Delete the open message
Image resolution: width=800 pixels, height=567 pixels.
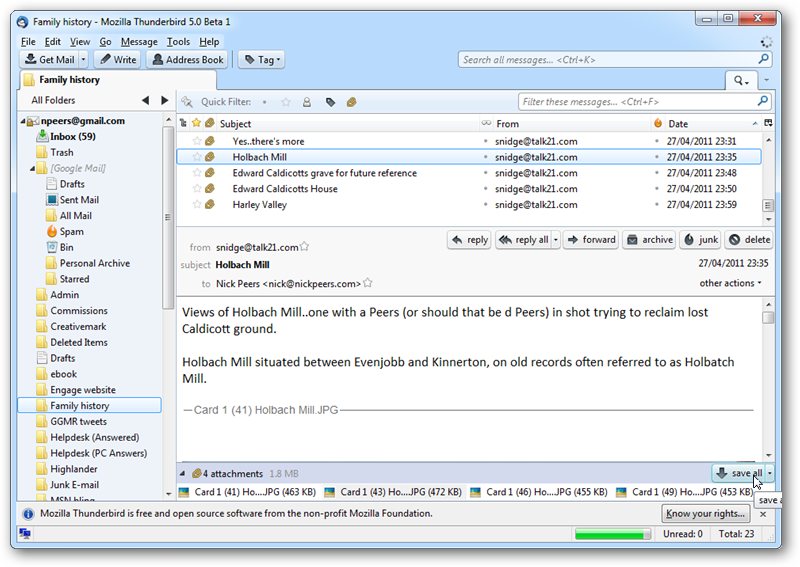tap(749, 239)
